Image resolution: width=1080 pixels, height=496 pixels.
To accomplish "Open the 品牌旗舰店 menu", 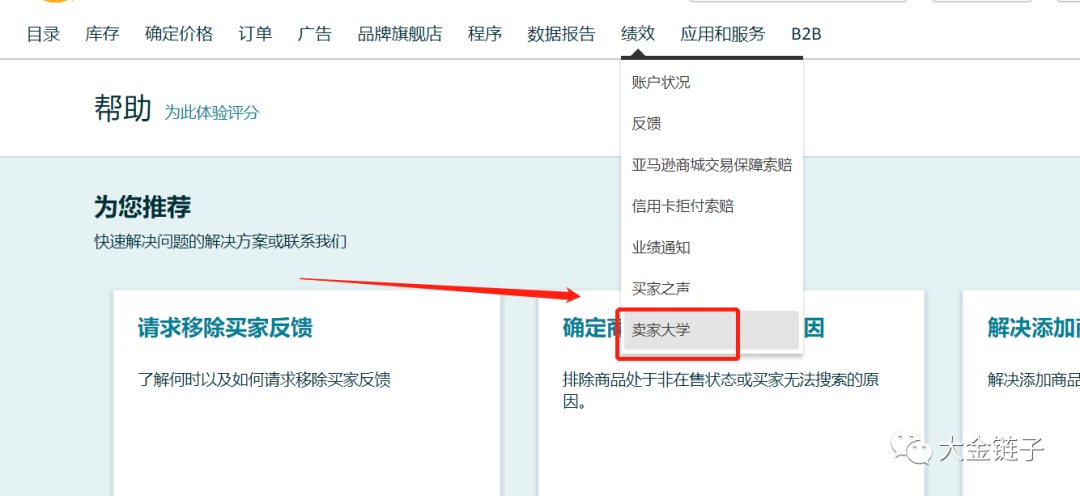I will click(399, 34).
